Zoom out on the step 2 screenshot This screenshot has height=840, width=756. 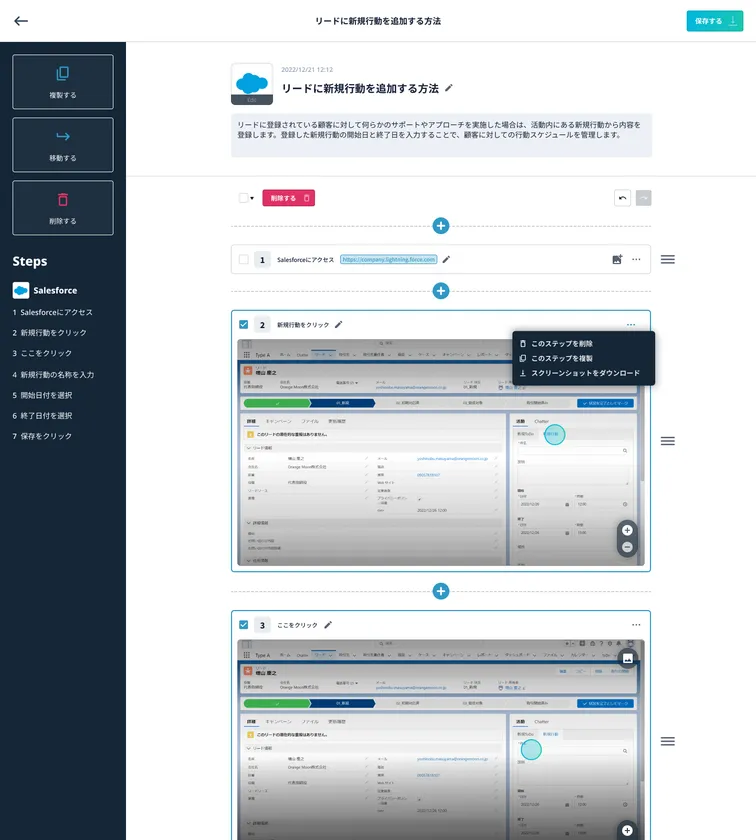(x=627, y=547)
